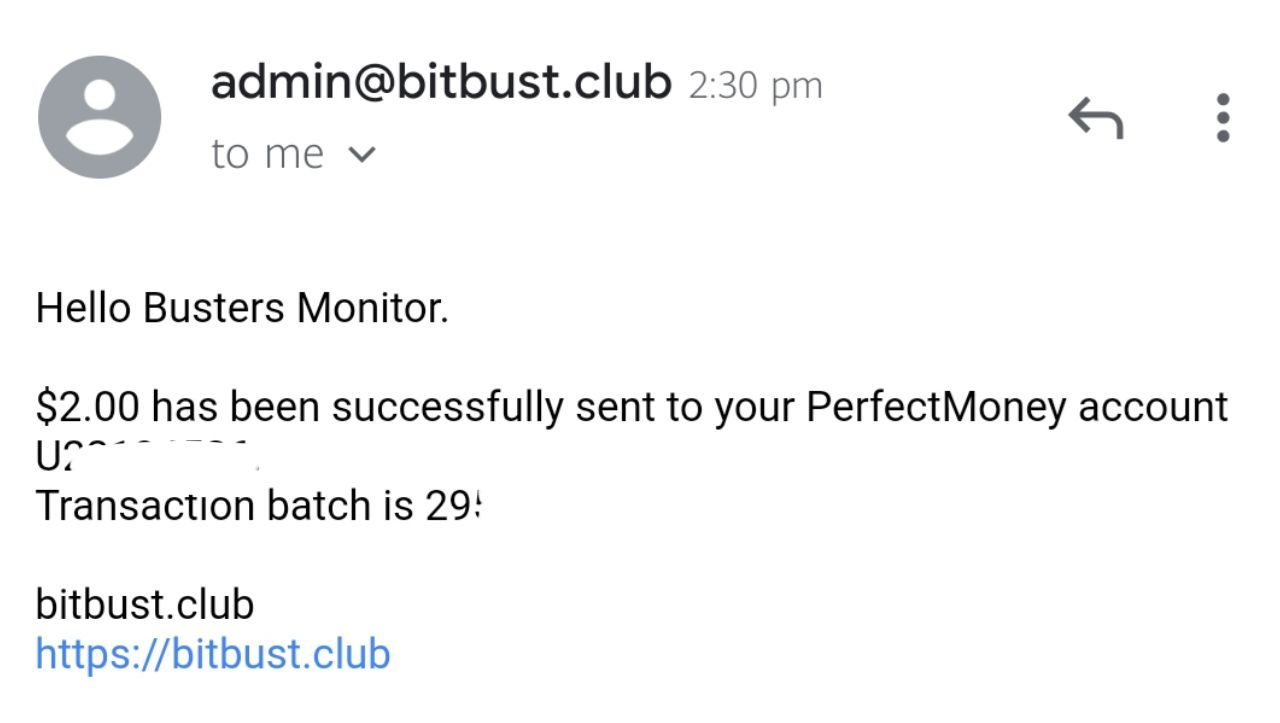Click the word "Transaction" in the body
The height and width of the screenshot is (723, 1280).
pos(146,506)
